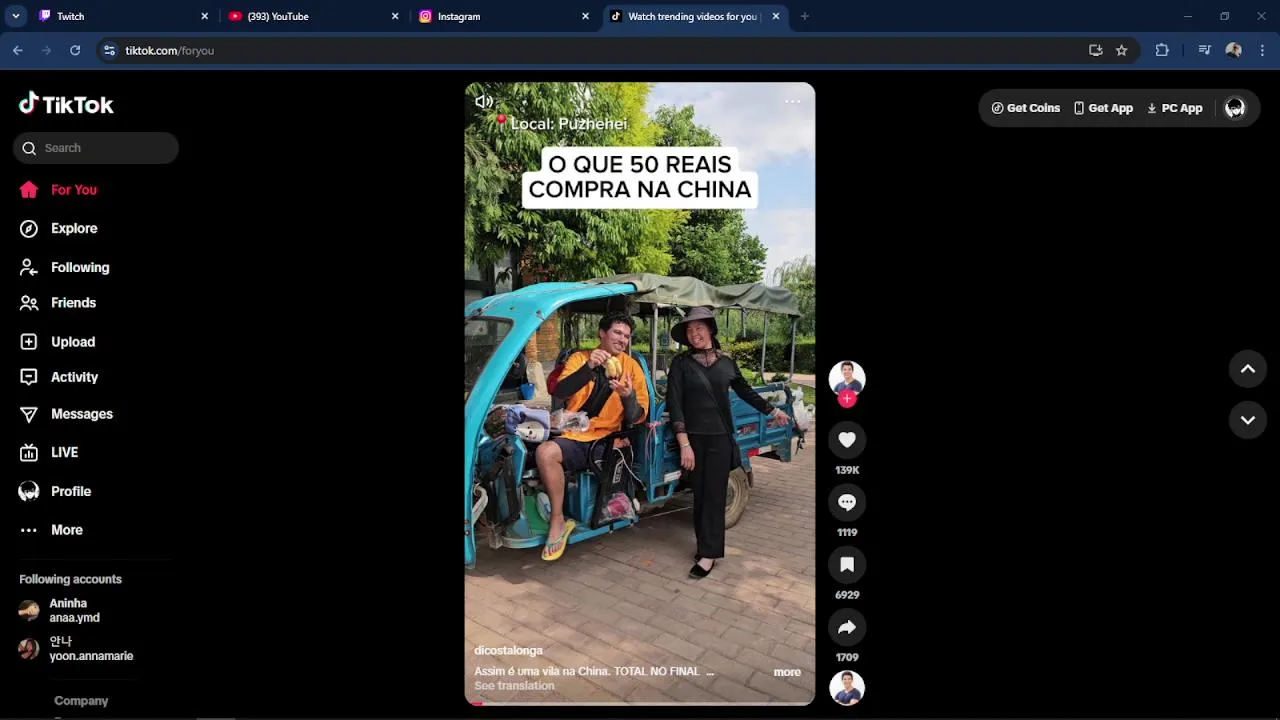Screen dimensions: 1280x720
Task: Follow creator with the red plus badge
Action: tap(847, 398)
